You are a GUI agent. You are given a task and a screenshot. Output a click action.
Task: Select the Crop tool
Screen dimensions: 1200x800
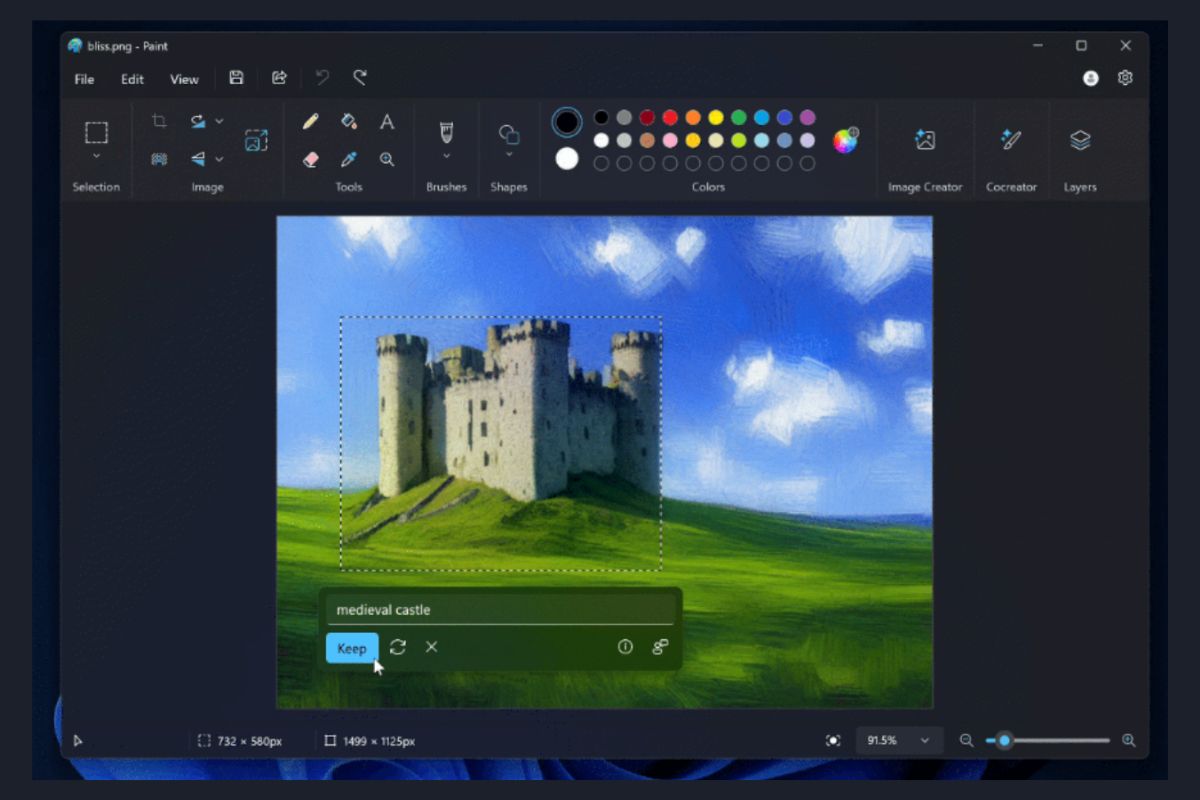(x=159, y=121)
